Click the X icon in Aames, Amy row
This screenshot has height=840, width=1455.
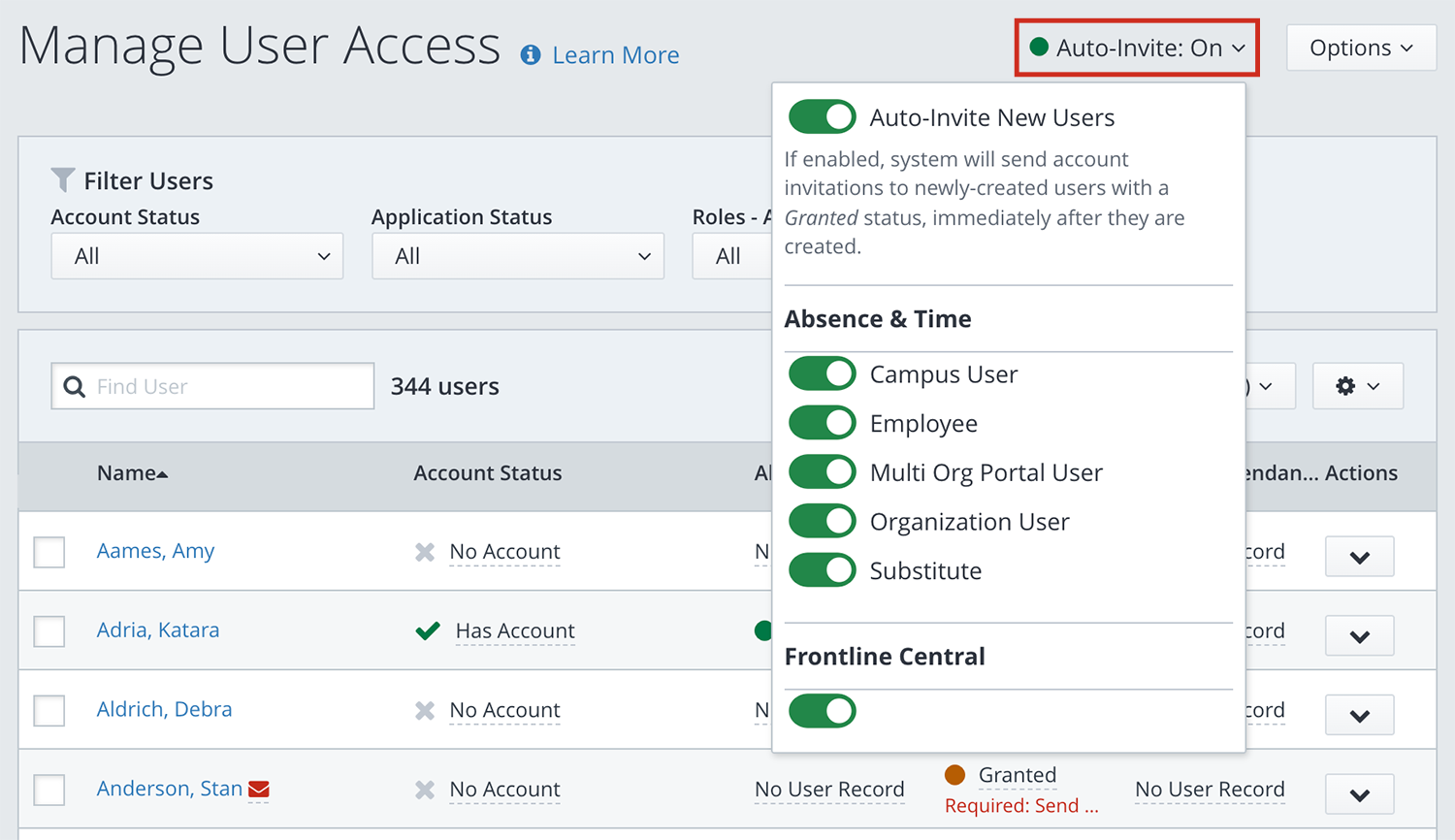425,552
